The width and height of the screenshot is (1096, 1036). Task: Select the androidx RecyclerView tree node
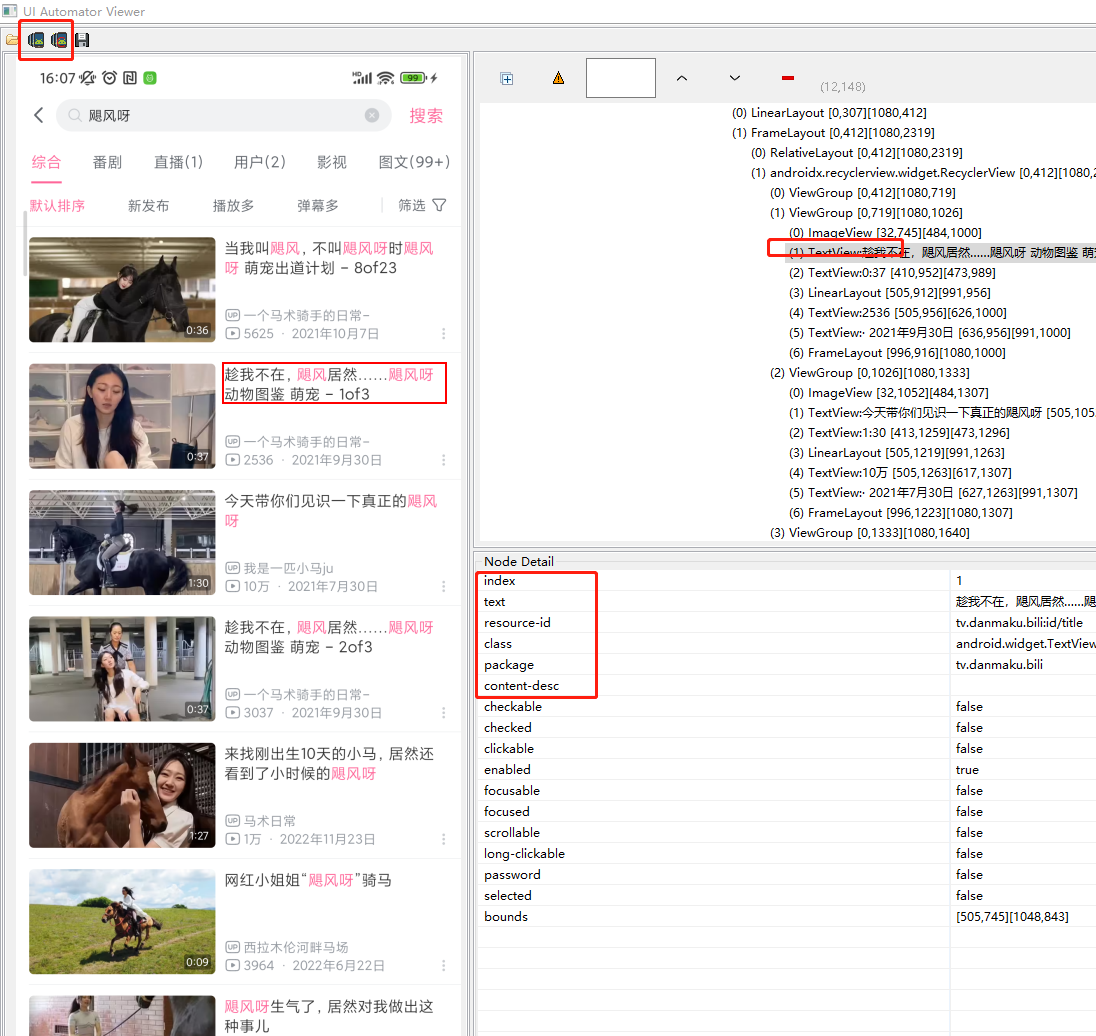[923, 173]
